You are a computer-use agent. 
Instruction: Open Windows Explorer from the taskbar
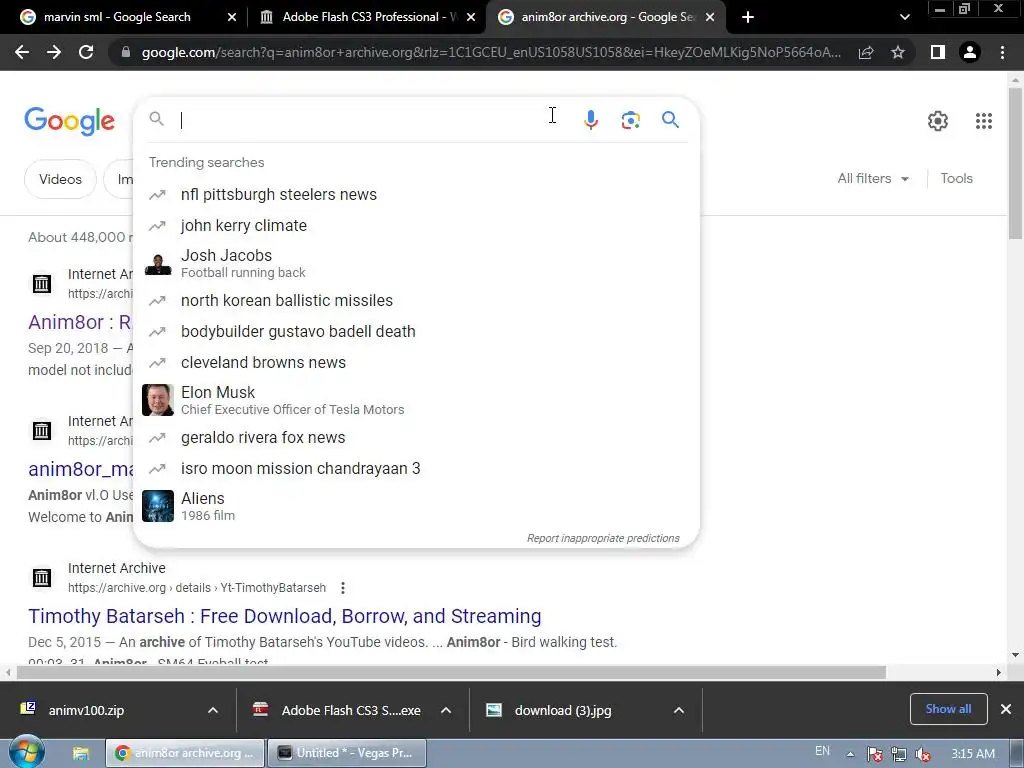80,754
